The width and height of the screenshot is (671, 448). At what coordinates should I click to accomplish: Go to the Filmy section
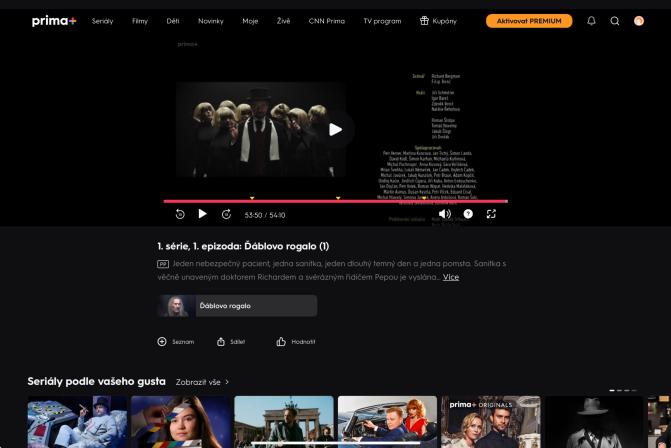tap(140, 21)
